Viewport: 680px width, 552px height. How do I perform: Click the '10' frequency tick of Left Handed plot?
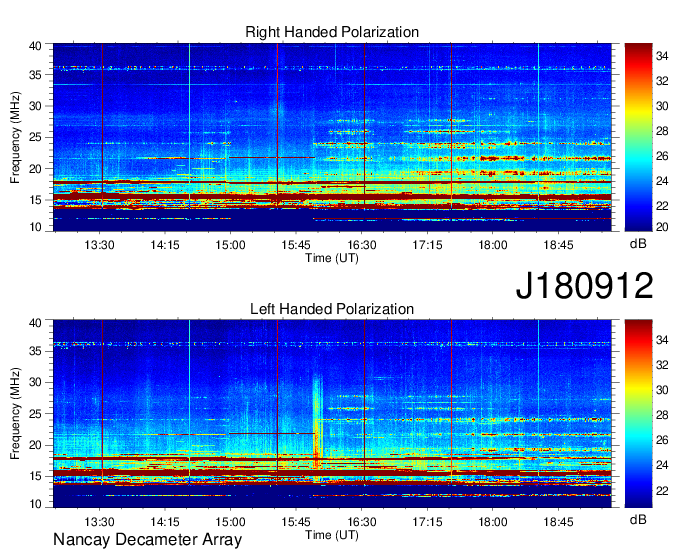point(35,504)
